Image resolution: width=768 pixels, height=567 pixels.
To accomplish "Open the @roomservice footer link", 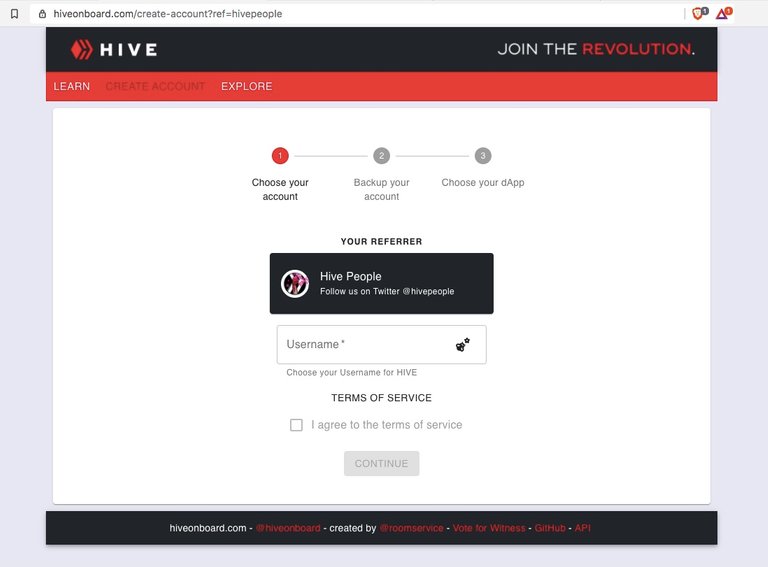I will coord(411,528).
